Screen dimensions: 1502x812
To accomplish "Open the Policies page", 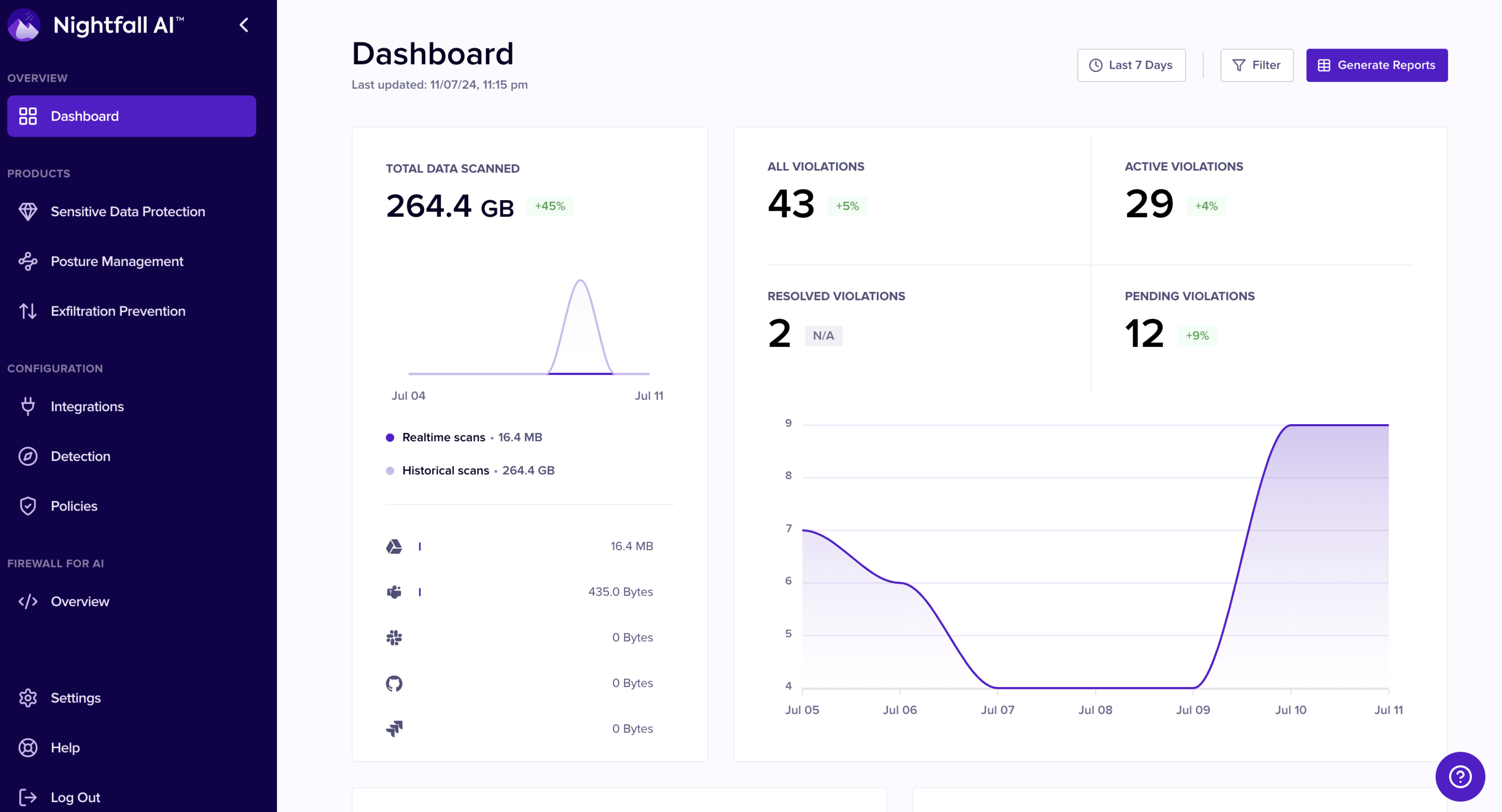I will (74, 506).
